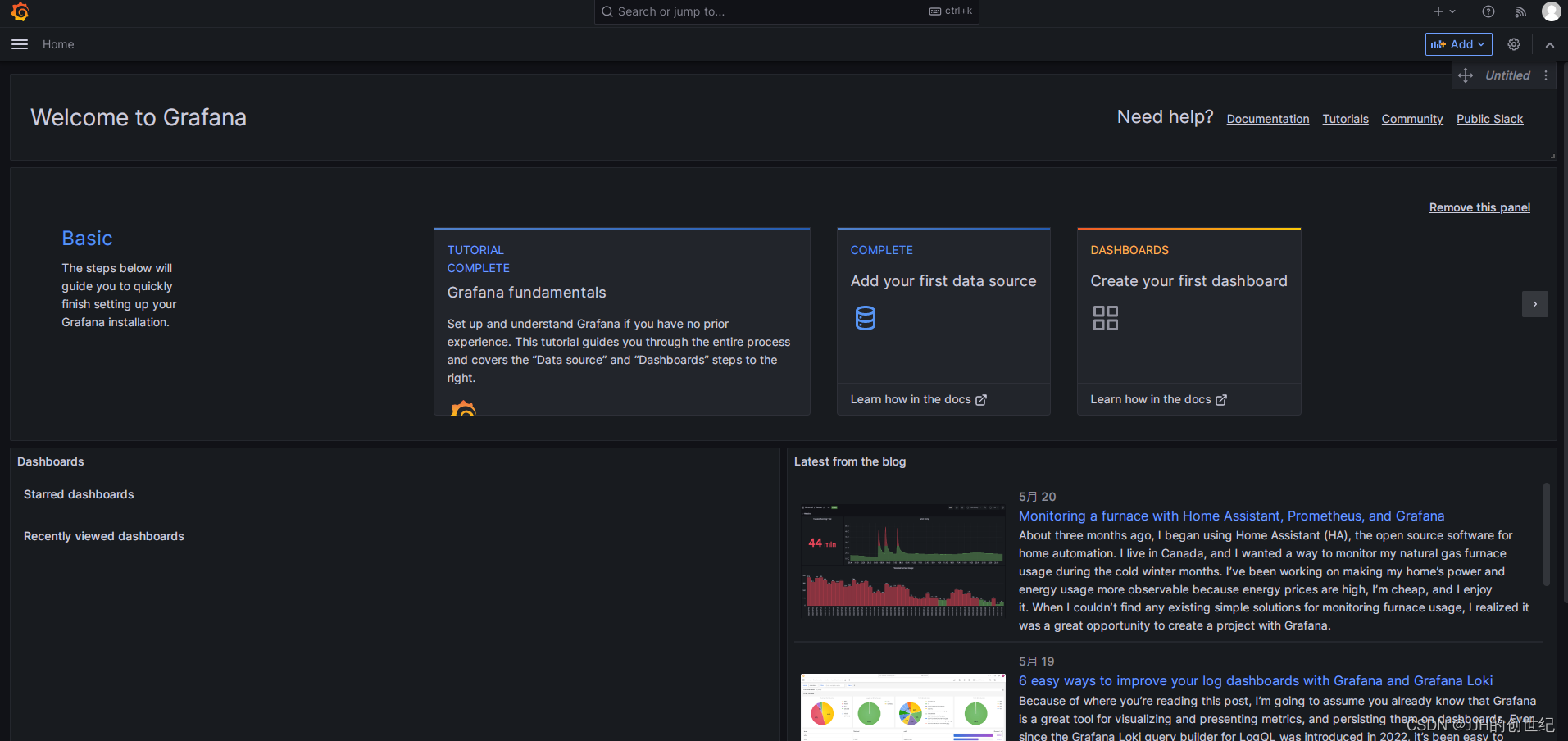
Task: Click the Add your first data source card
Action: (x=943, y=321)
